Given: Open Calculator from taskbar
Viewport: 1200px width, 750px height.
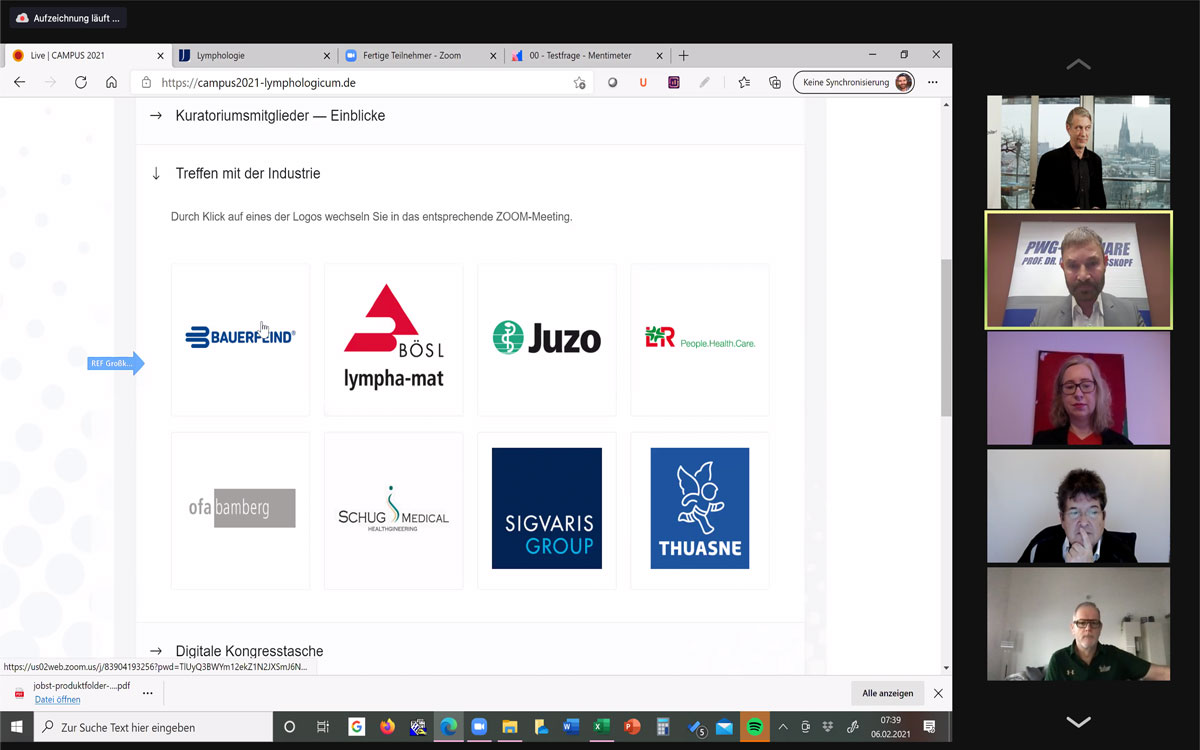Looking at the screenshot, I should pyautogui.click(x=663, y=727).
